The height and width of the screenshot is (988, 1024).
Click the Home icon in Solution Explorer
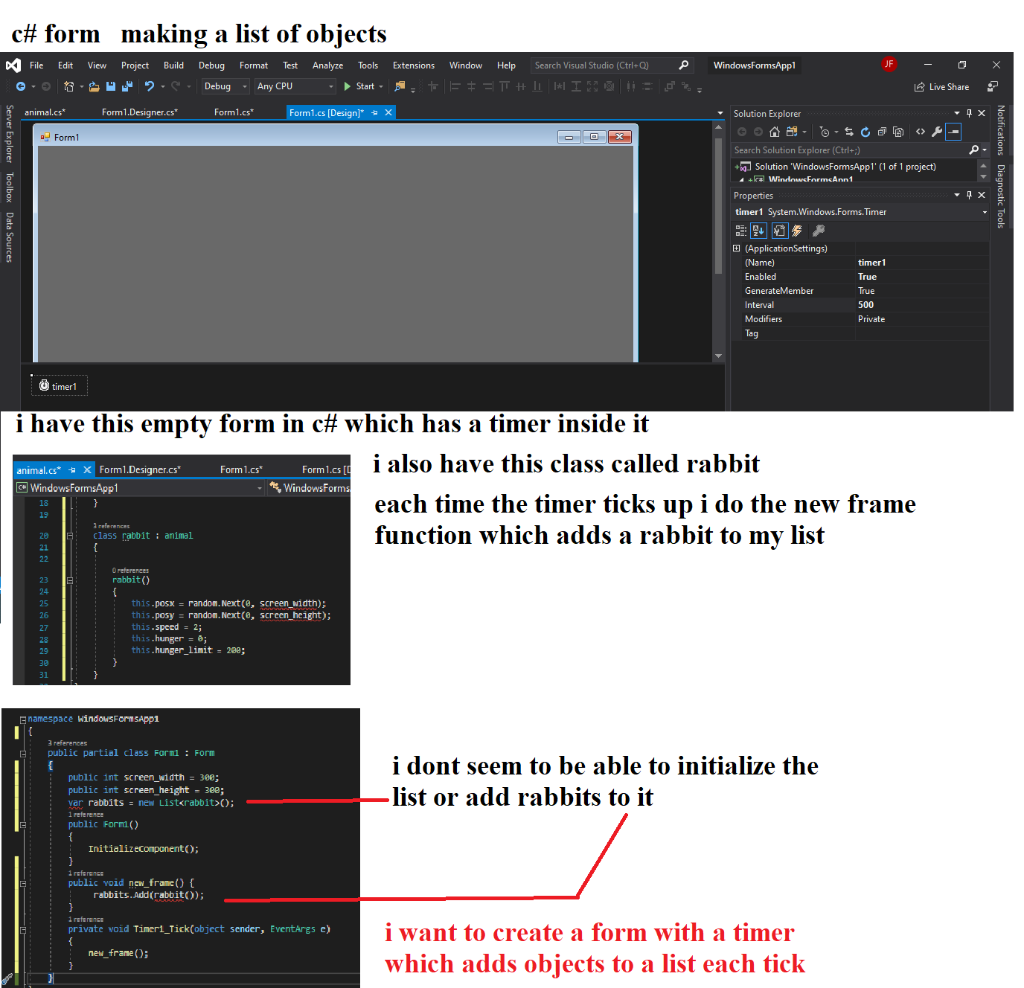click(775, 130)
